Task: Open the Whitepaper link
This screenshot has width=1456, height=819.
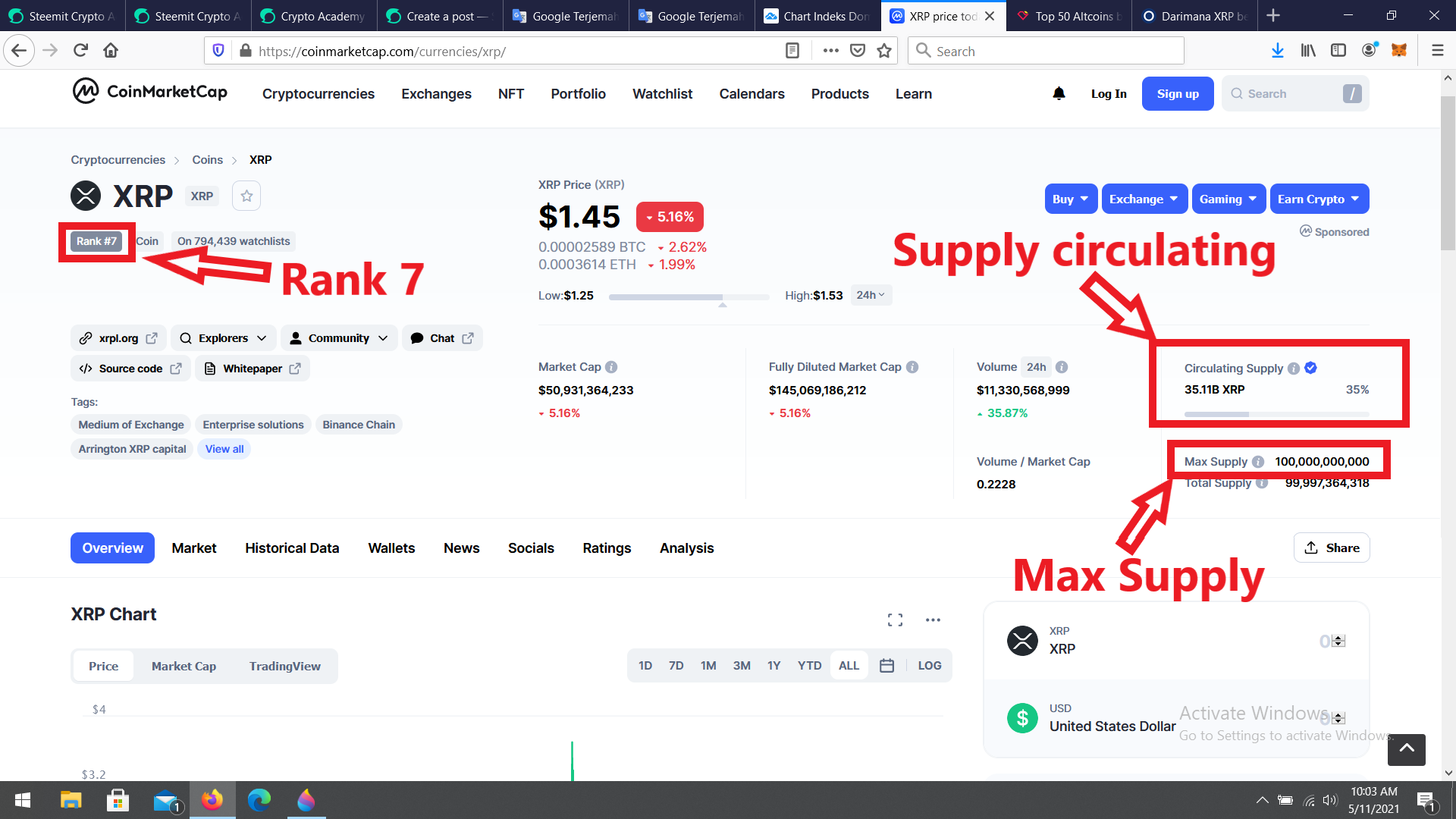Action: pyautogui.click(x=253, y=369)
